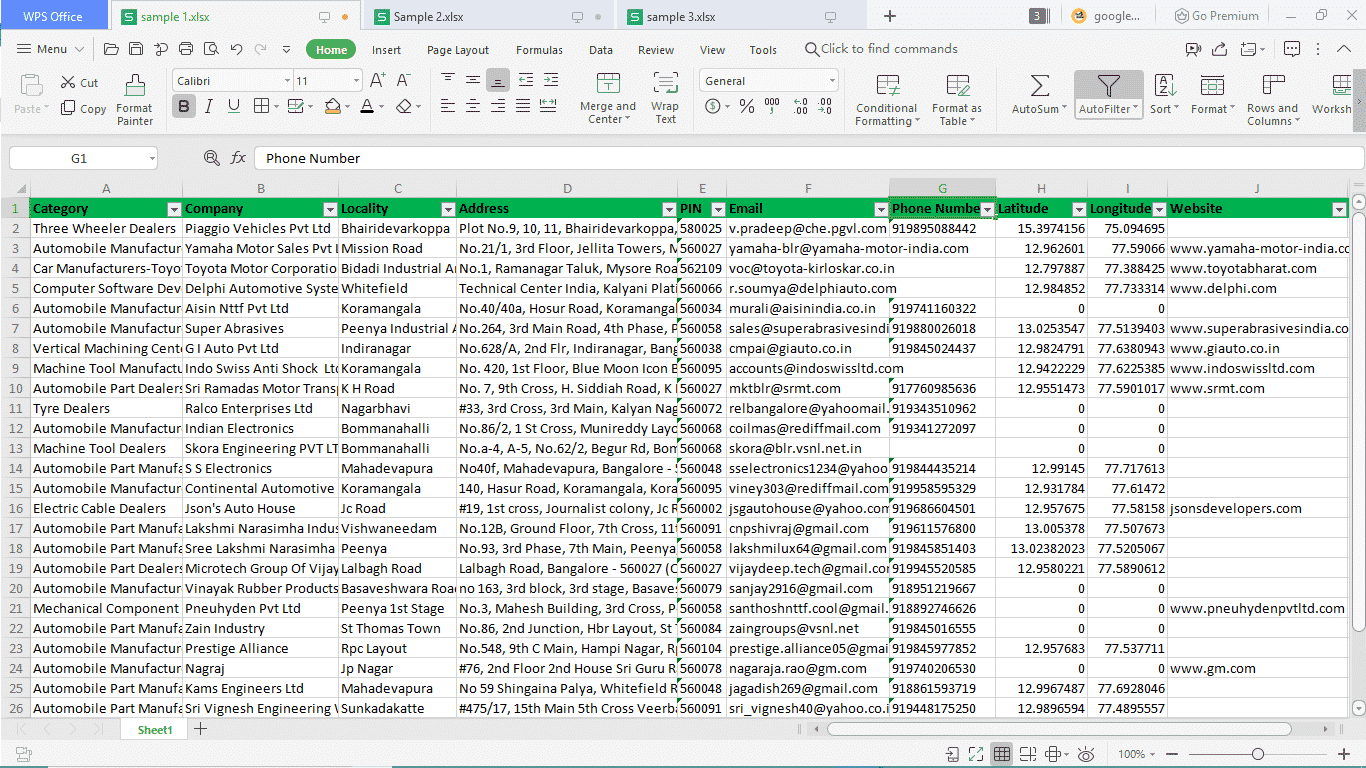Open the Company column filter dropdown
The height and width of the screenshot is (768, 1366).
click(x=330, y=209)
